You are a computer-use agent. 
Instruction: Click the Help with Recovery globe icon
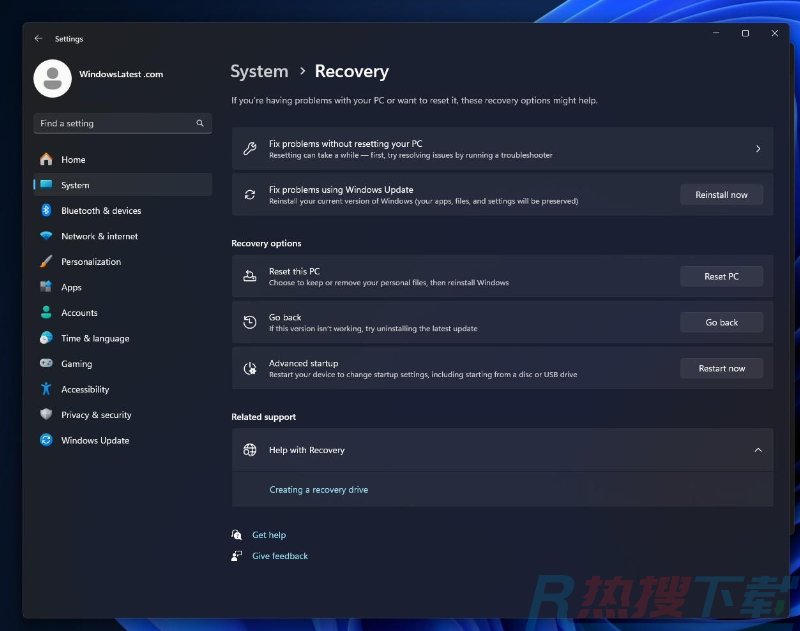[249, 450]
